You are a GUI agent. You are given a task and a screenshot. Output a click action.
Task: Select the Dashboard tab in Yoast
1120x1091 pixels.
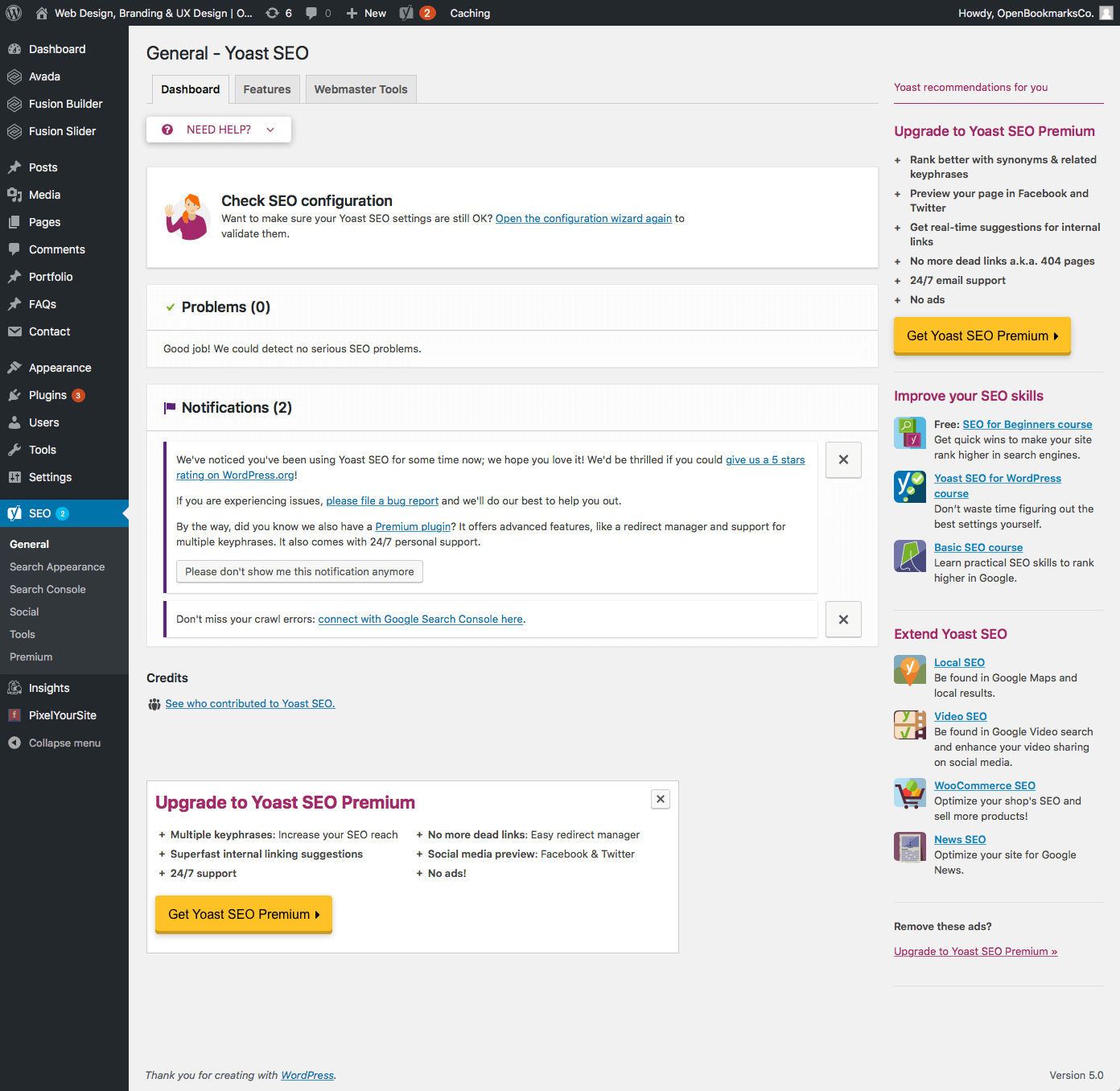tap(191, 89)
